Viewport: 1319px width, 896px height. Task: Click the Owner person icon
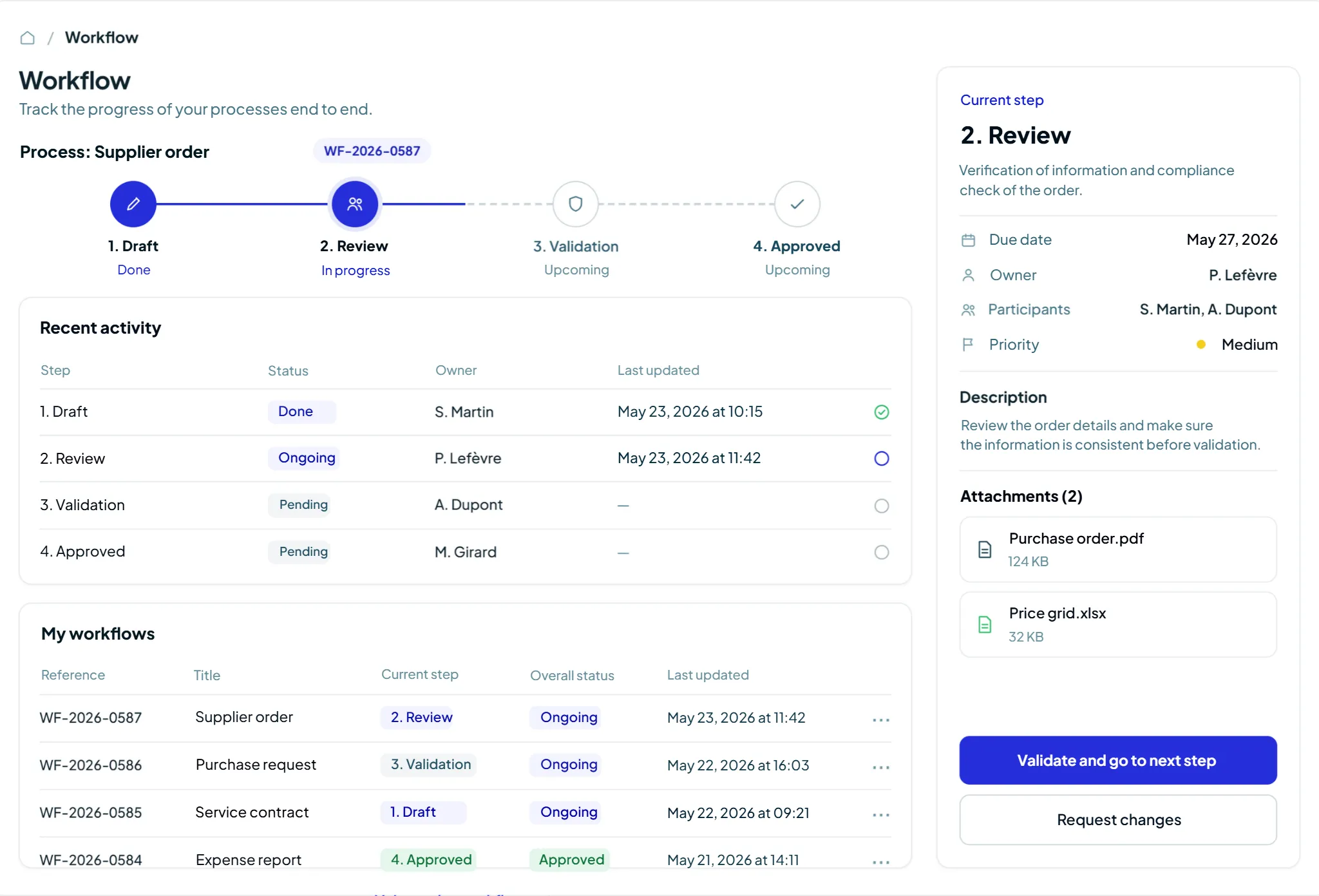point(968,276)
